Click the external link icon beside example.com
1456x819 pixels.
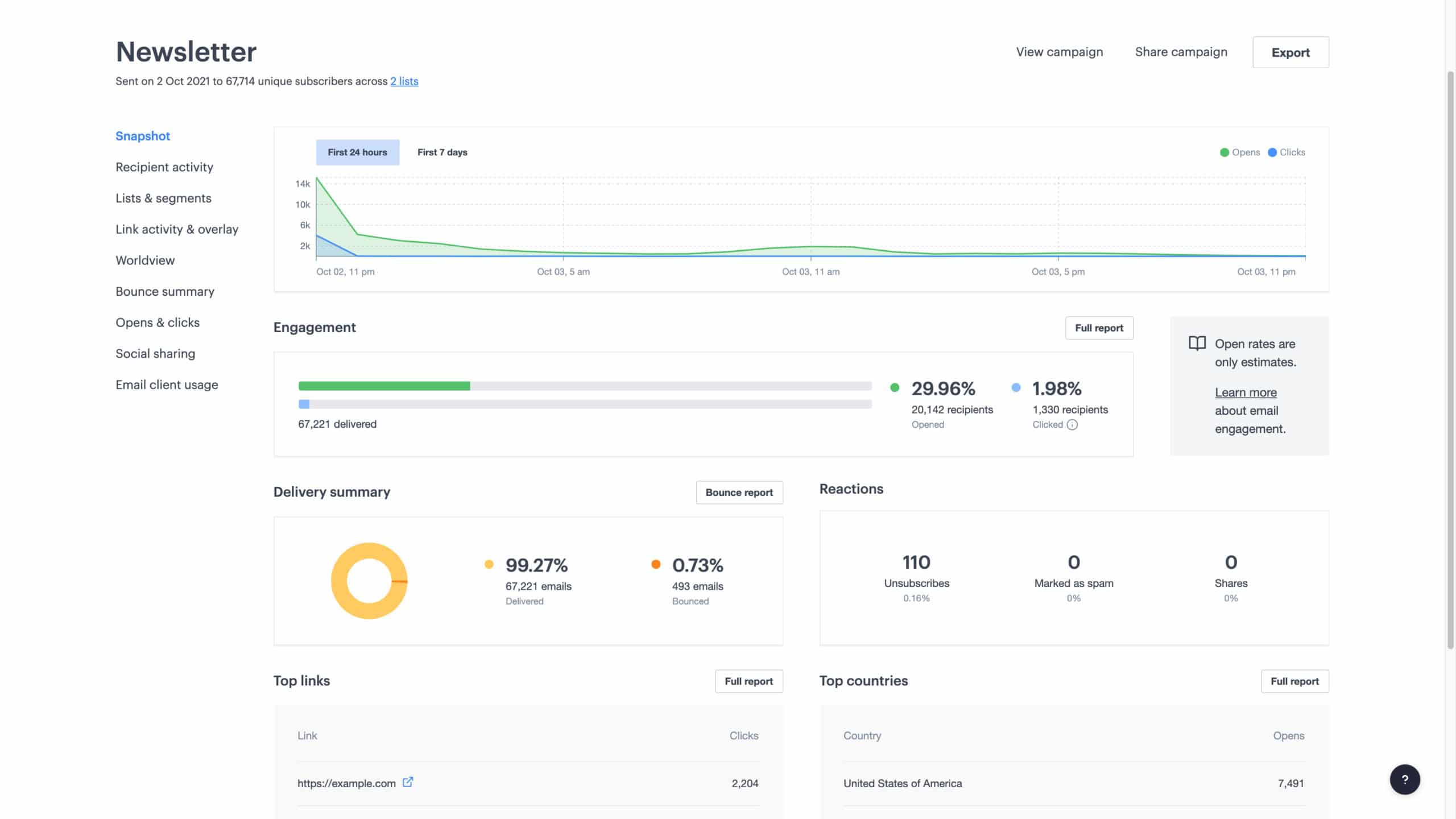click(408, 782)
